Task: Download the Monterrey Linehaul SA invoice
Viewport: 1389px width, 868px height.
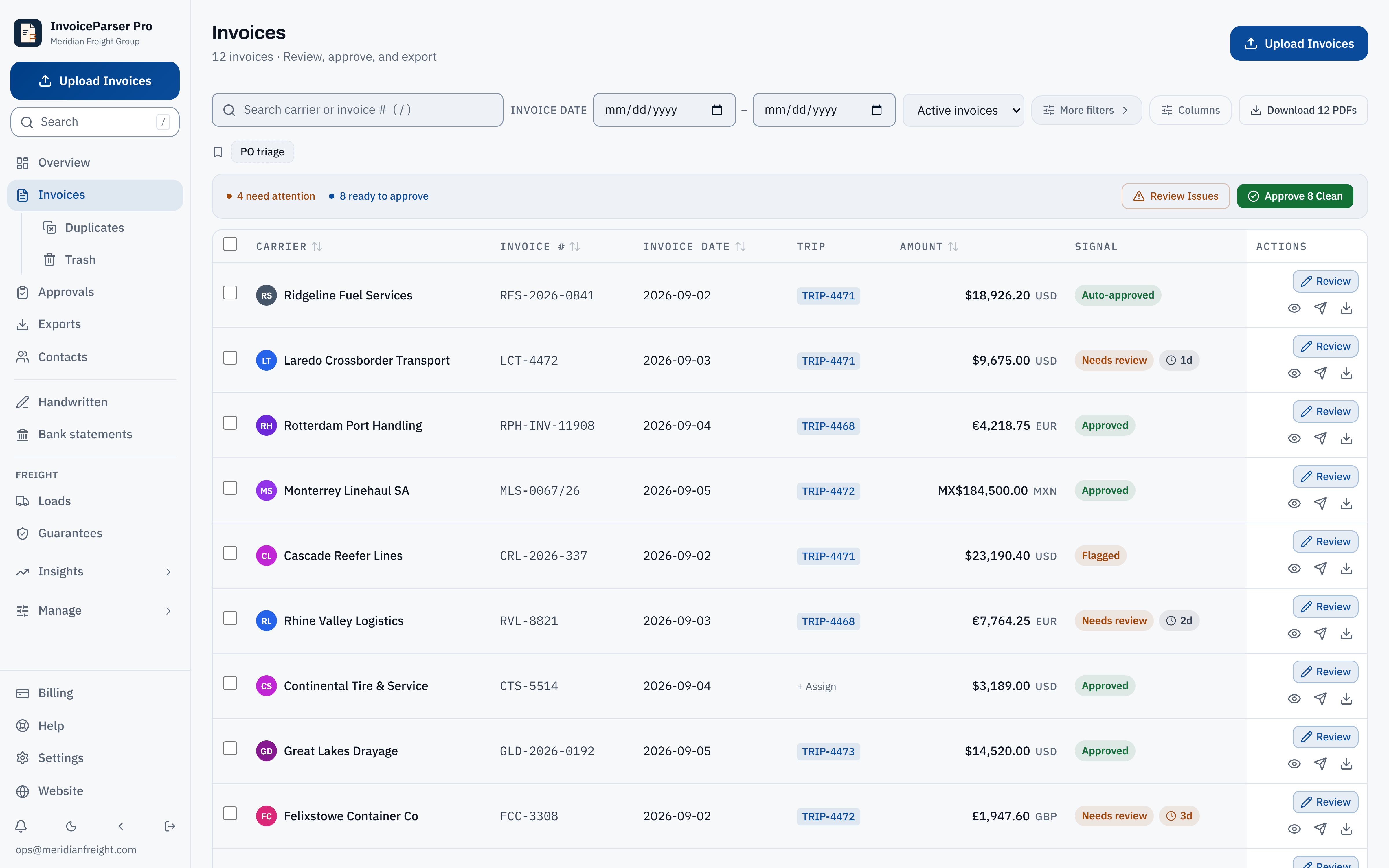Action: tap(1346, 503)
